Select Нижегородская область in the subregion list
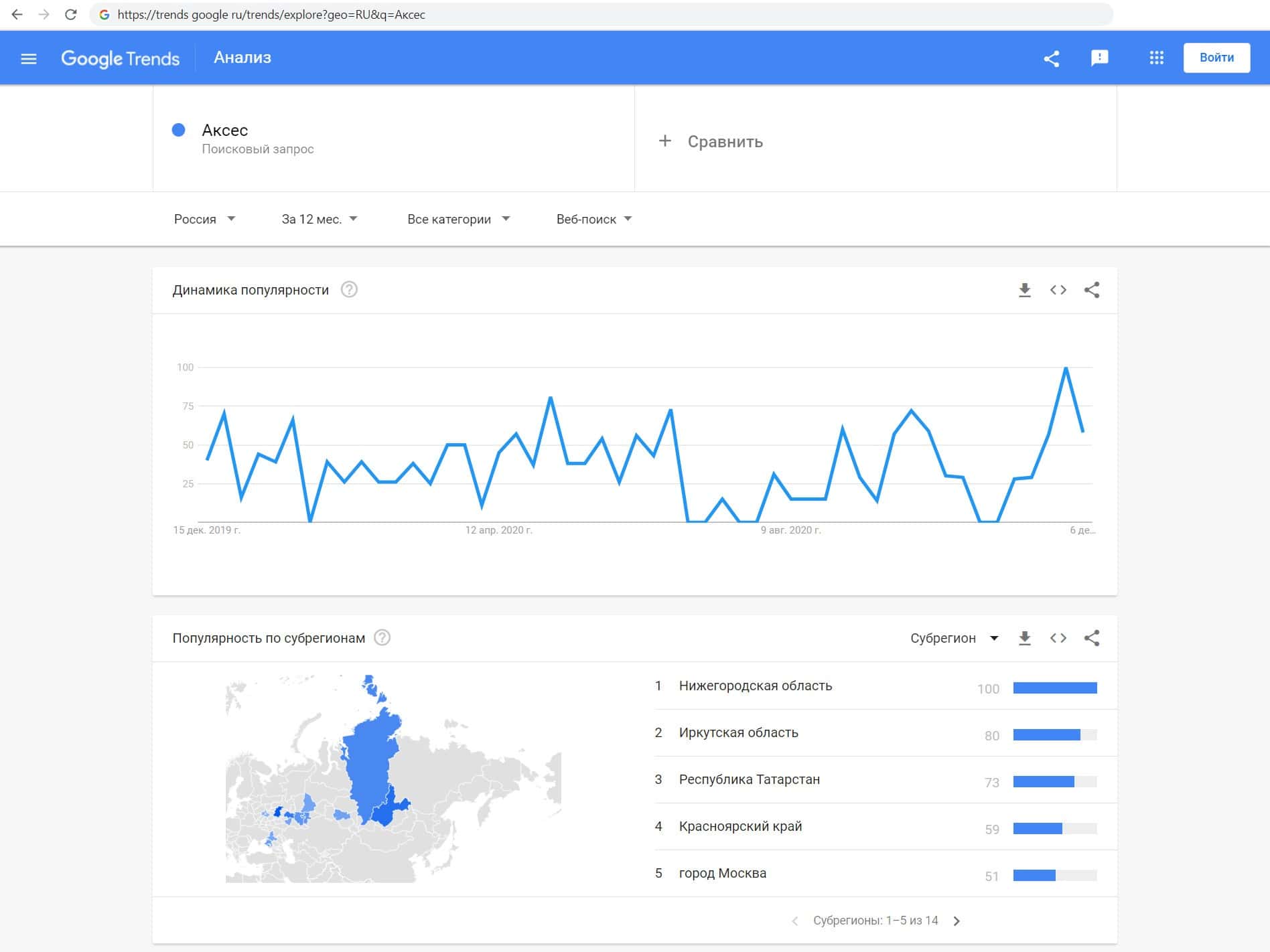Screen dimensions: 1270x952 [x=755, y=686]
